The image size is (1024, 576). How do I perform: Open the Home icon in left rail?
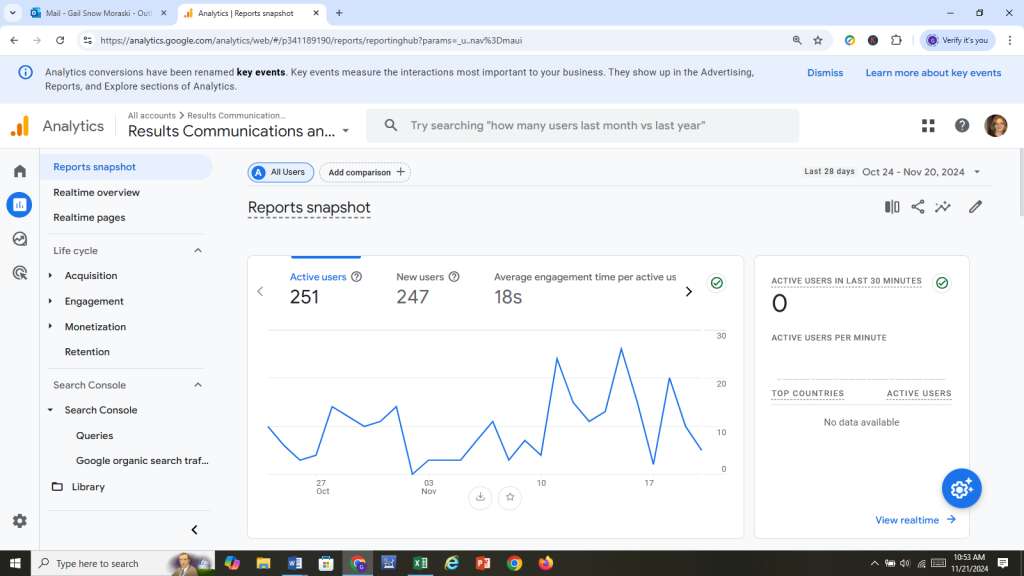tap(20, 171)
